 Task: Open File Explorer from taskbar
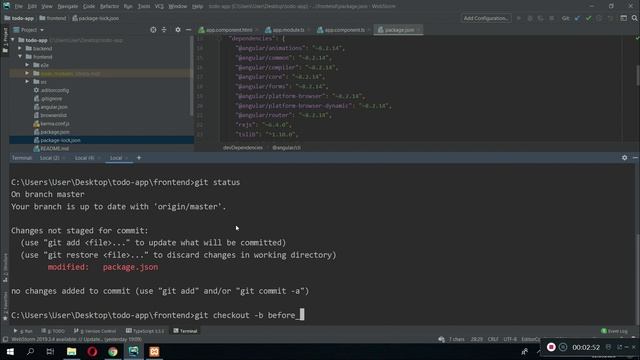click(x=71, y=351)
